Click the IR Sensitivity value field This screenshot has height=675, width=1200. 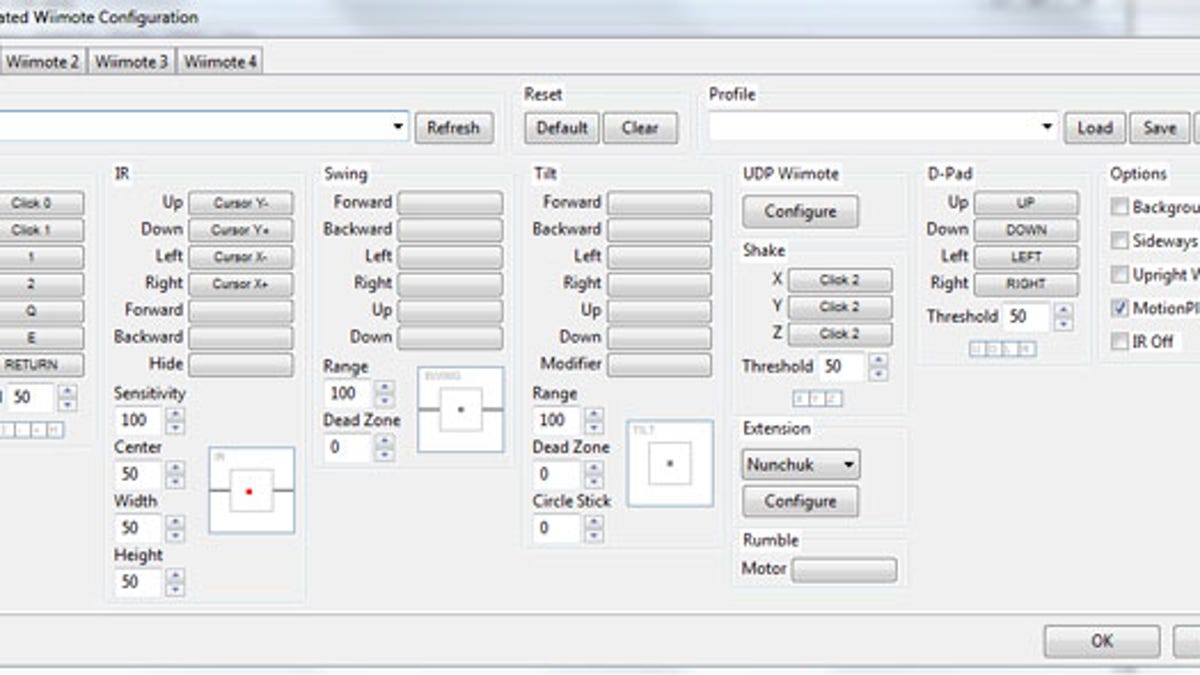138,420
